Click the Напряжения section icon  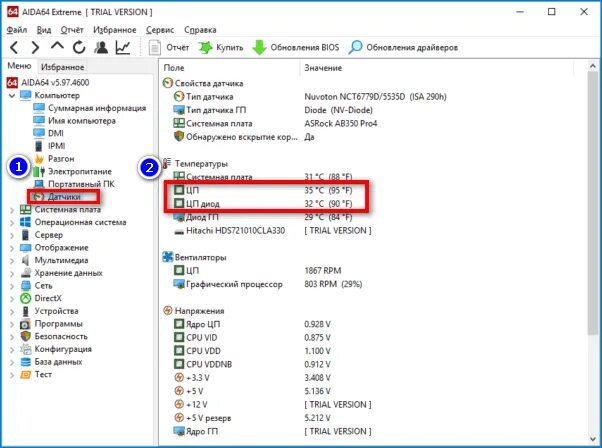(x=168, y=311)
